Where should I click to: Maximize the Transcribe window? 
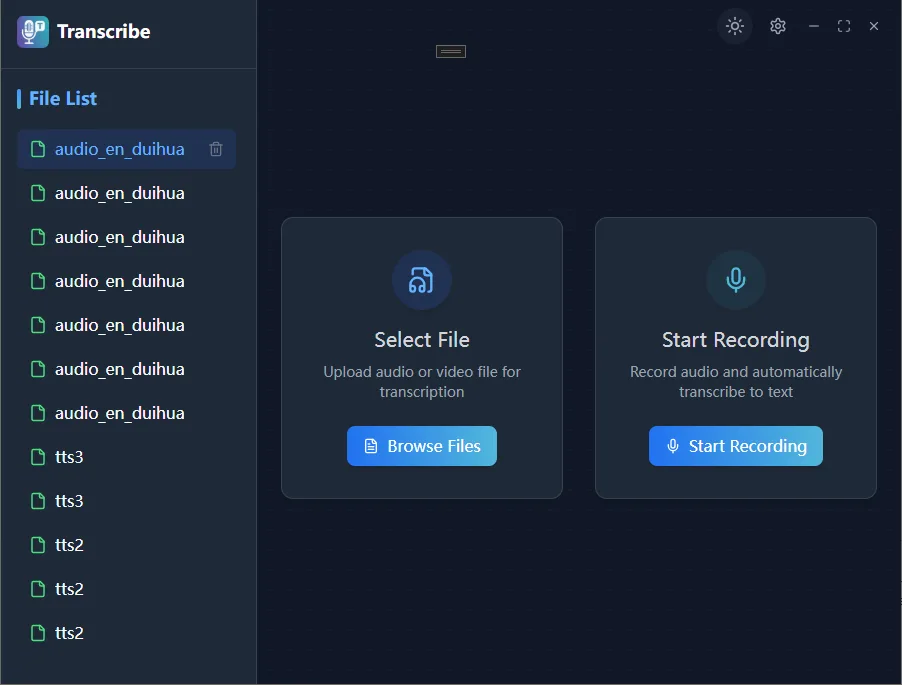pos(844,26)
